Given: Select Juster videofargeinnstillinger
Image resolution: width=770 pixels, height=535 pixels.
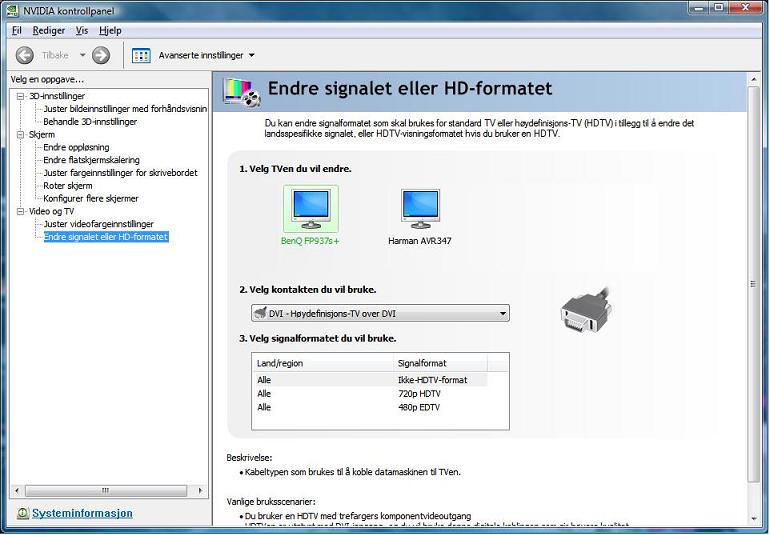Looking at the screenshot, I should point(98,224).
